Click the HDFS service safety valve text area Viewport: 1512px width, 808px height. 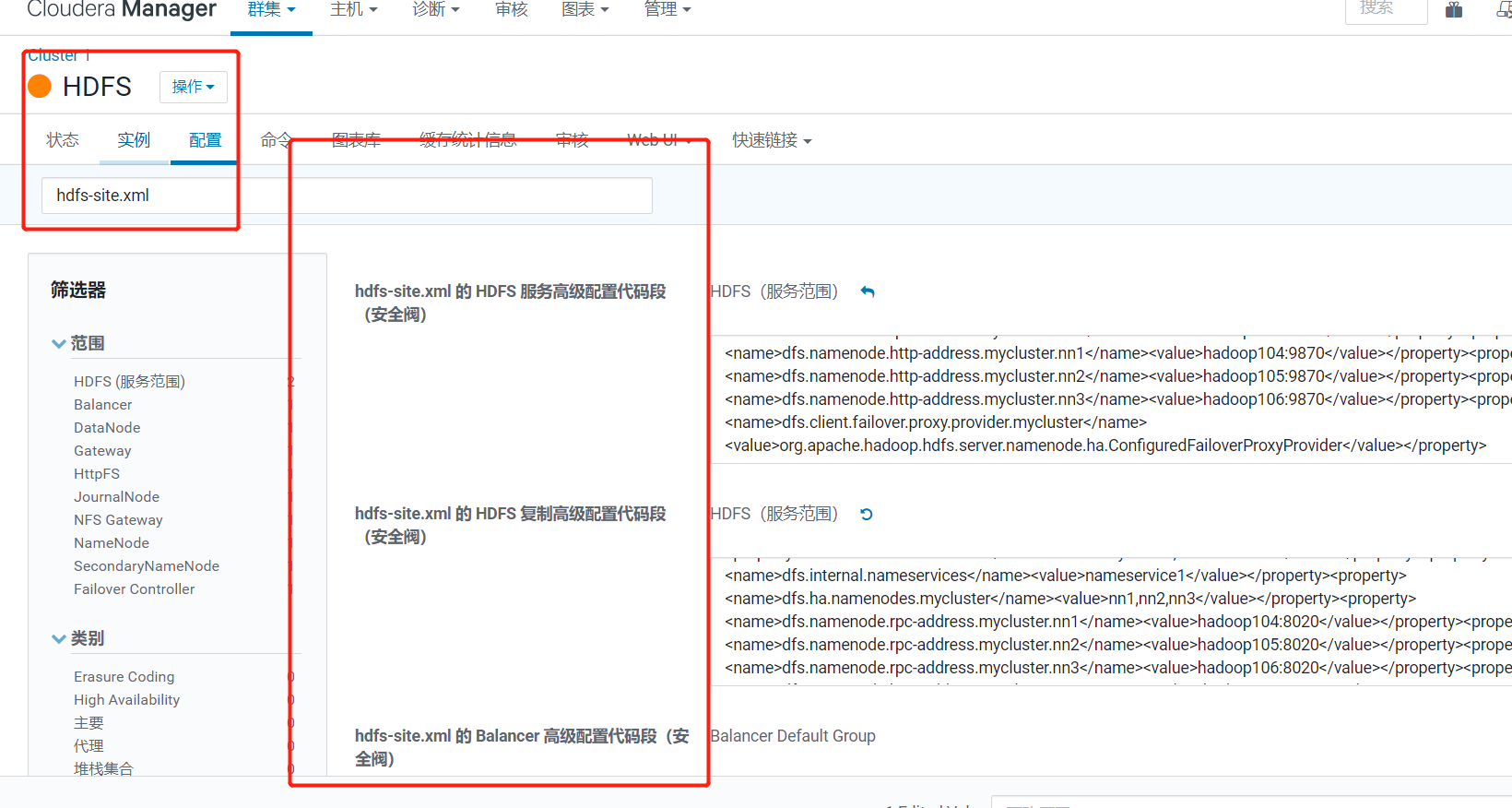point(1106,397)
